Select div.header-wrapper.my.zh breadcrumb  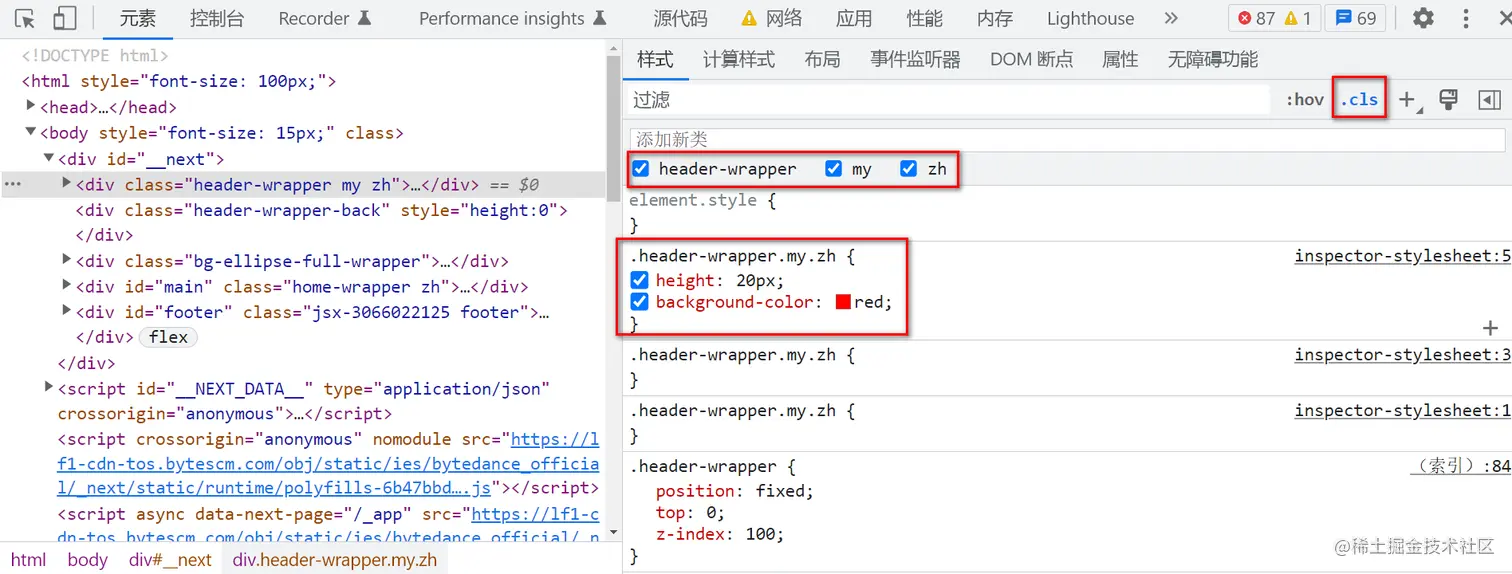coord(335,560)
